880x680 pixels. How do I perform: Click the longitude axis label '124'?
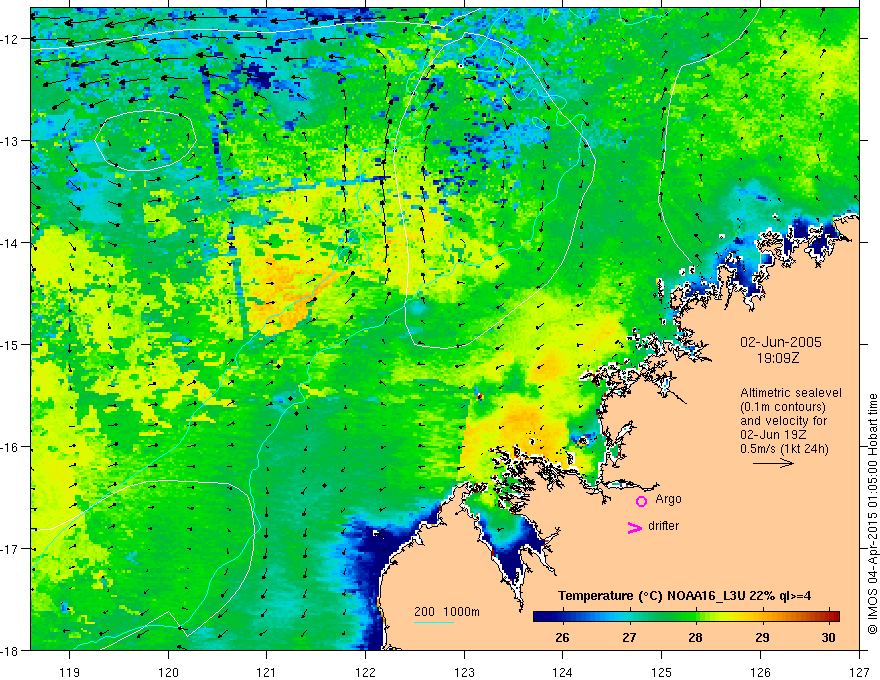563,672
